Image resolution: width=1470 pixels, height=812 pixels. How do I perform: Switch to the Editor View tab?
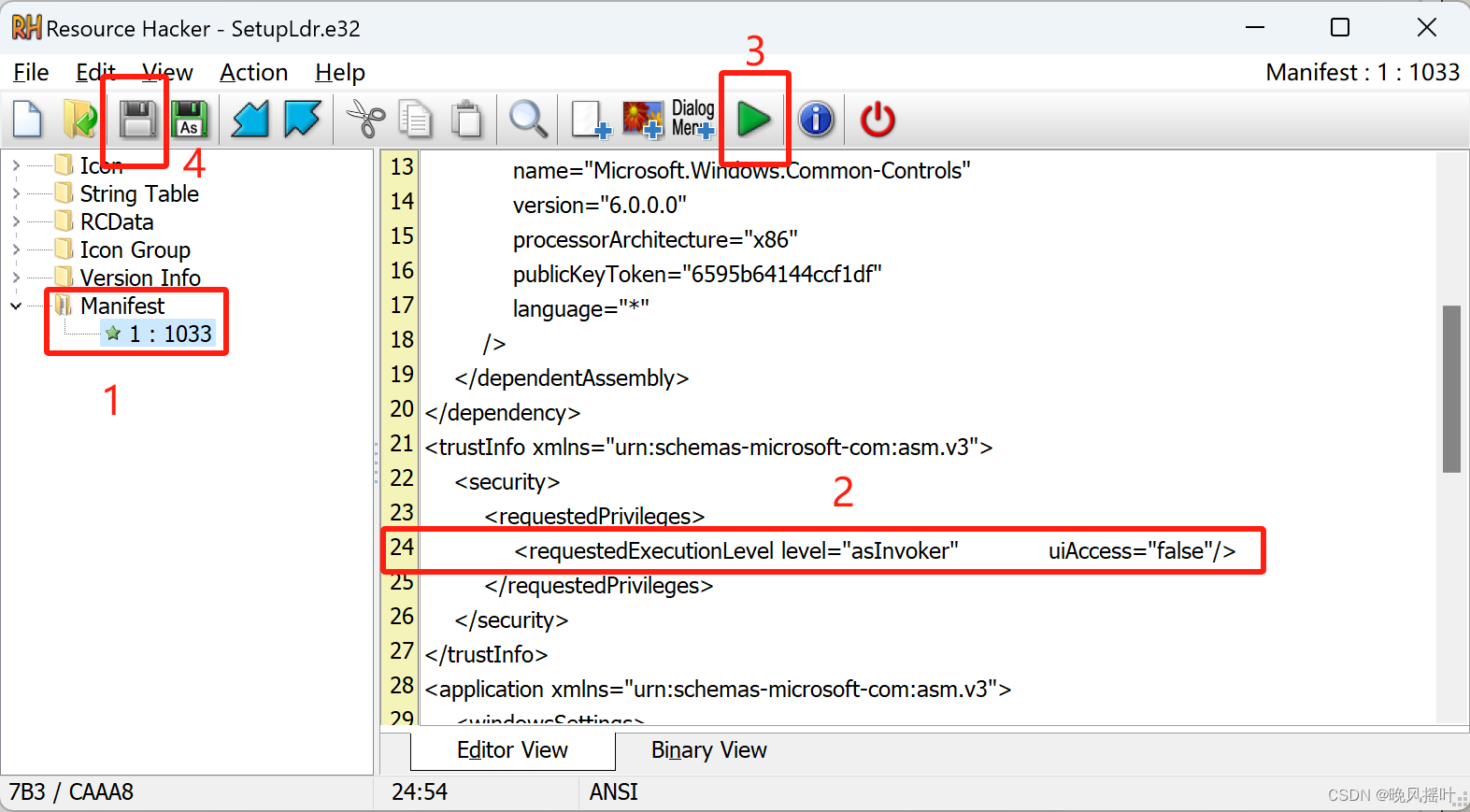click(512, 750)
